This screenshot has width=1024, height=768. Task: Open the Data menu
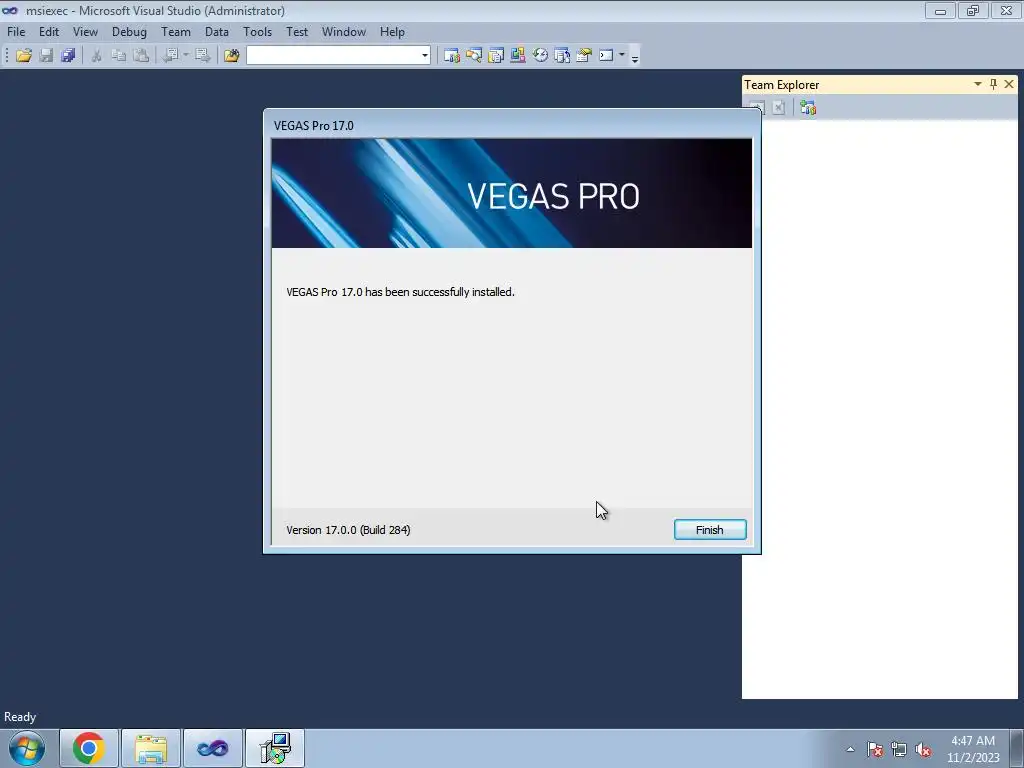tap(217, 31)
